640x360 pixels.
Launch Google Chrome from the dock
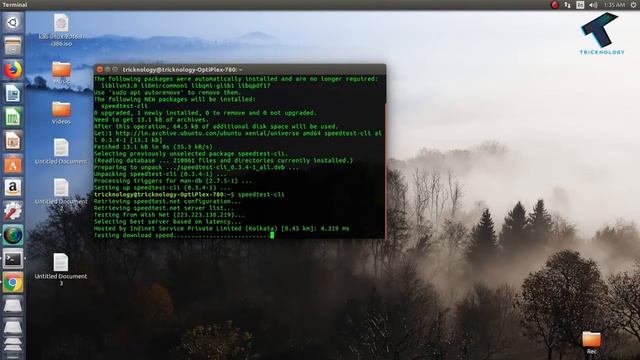click(x=13, y=282)
